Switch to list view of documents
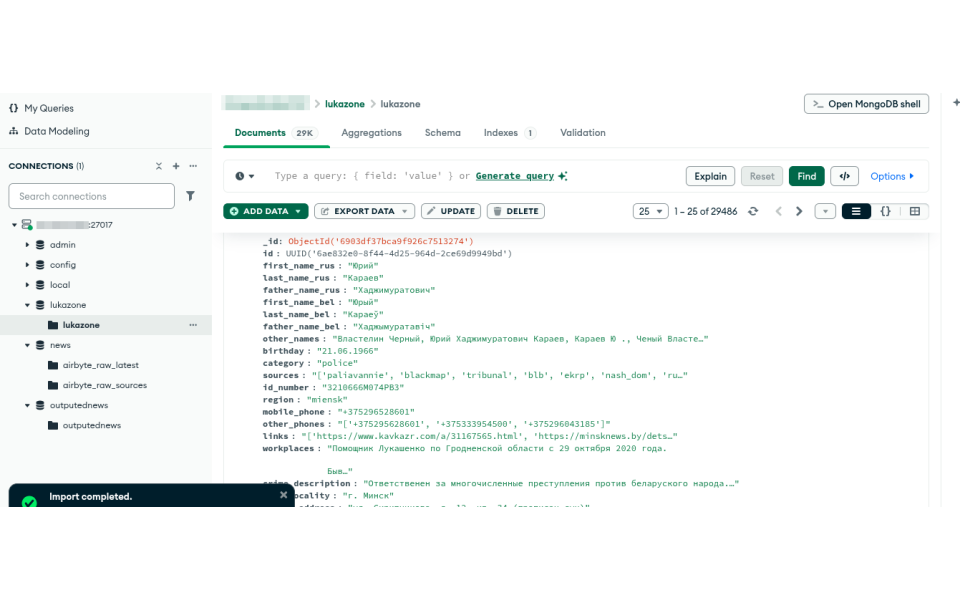The image size is (960, 600). pyautogui.click(x=856, y=211)
